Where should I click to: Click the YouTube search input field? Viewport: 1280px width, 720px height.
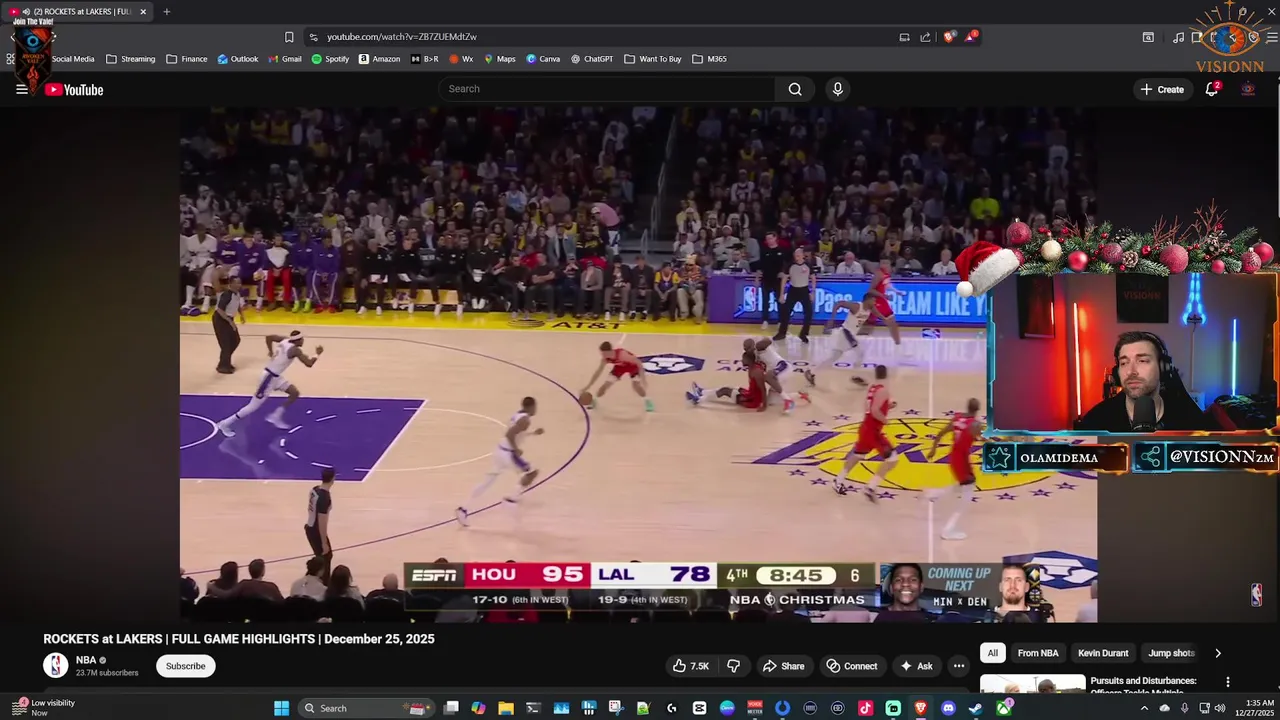pyautogui.click(x=607, y=89)
